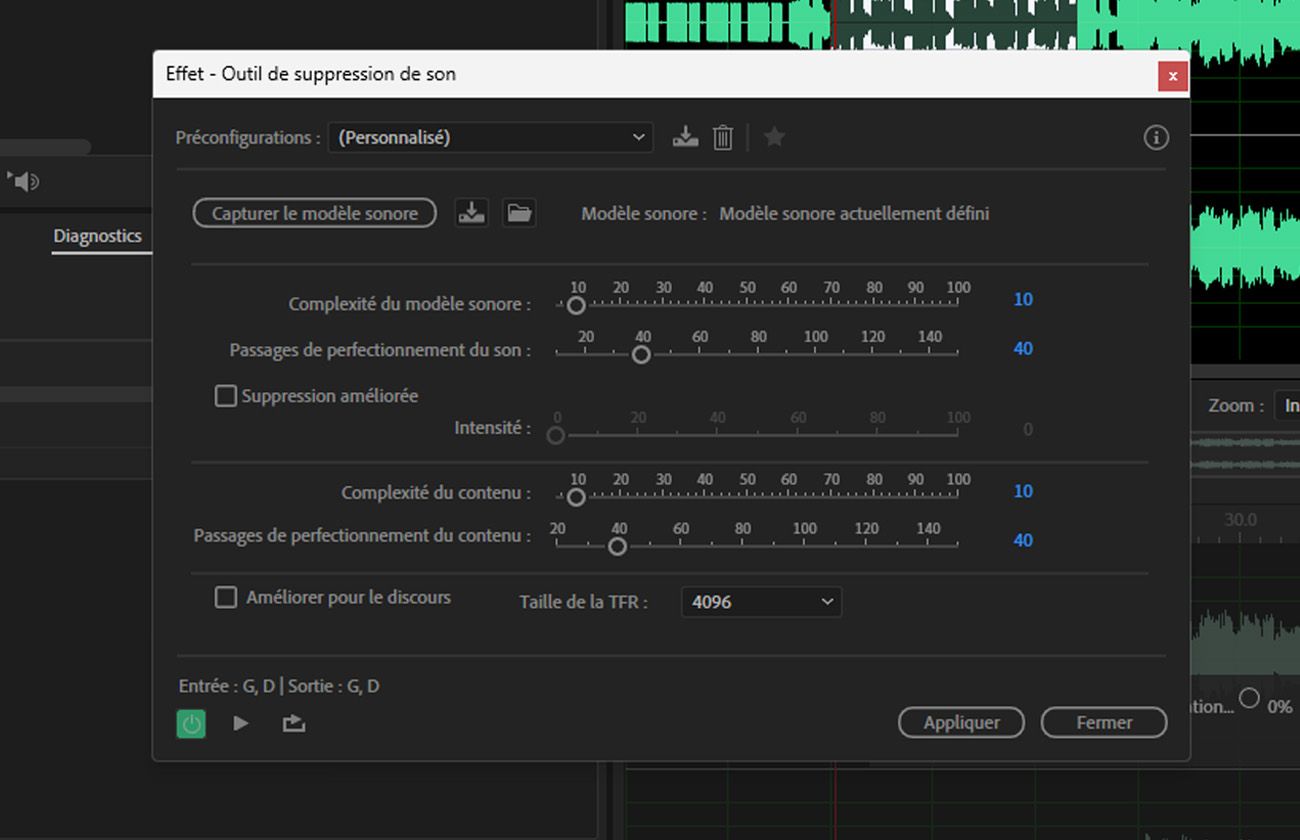Switch to the Diagnostics tab
The width and height of the screenshot is (1300, 840).
tap(97, 236)
